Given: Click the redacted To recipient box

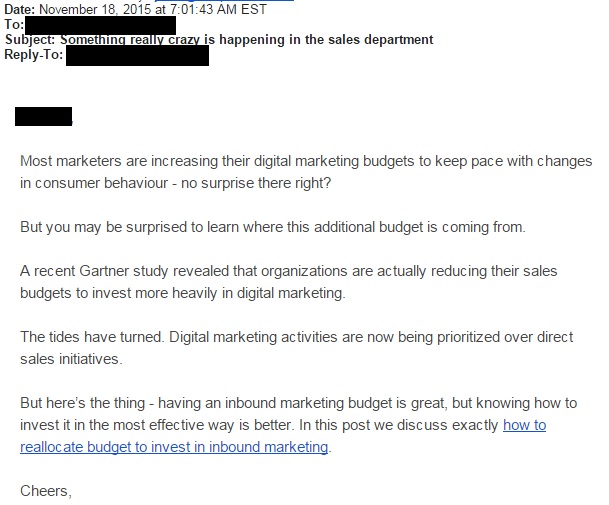Looking at the screenshot, I should 100,25.
